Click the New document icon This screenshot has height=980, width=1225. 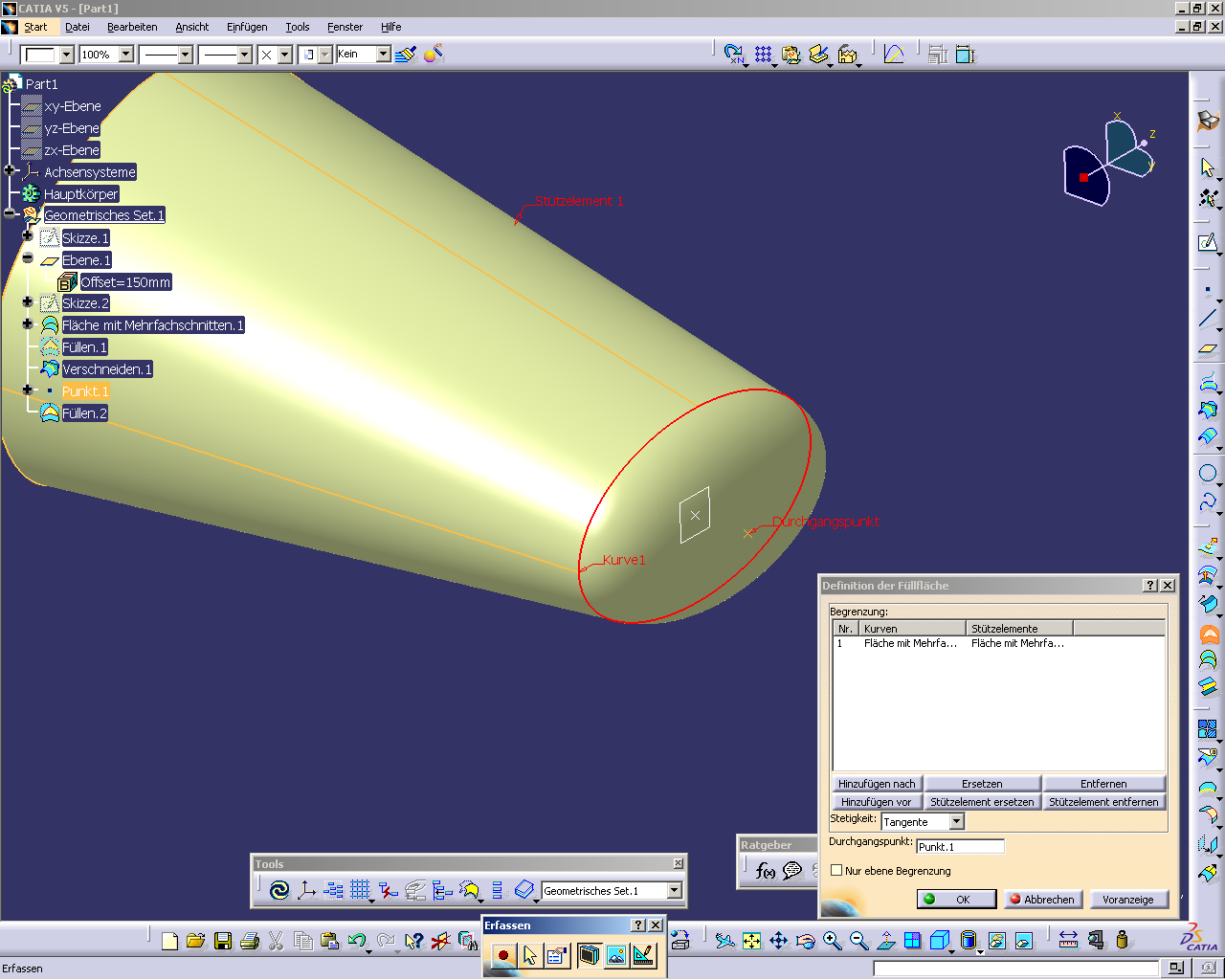pyautogui.click(x=169, y=941)
